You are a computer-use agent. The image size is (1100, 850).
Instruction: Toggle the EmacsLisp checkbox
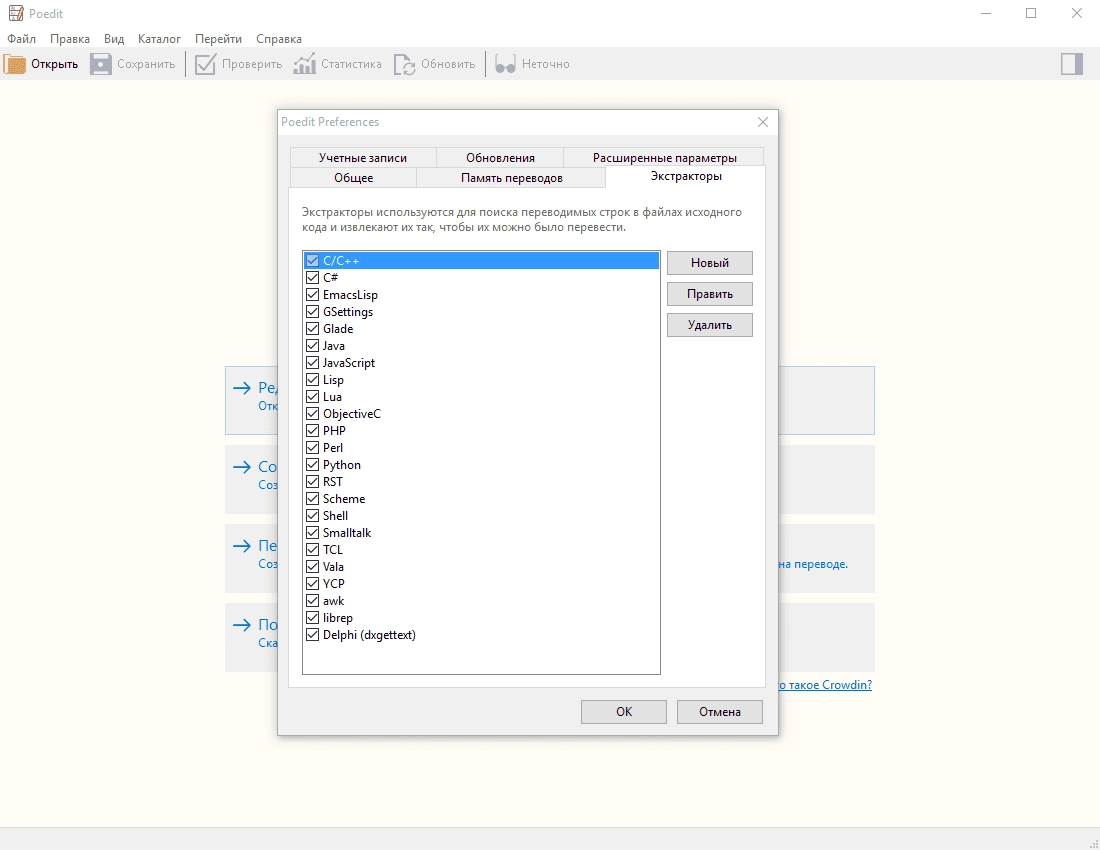(312, 295)
